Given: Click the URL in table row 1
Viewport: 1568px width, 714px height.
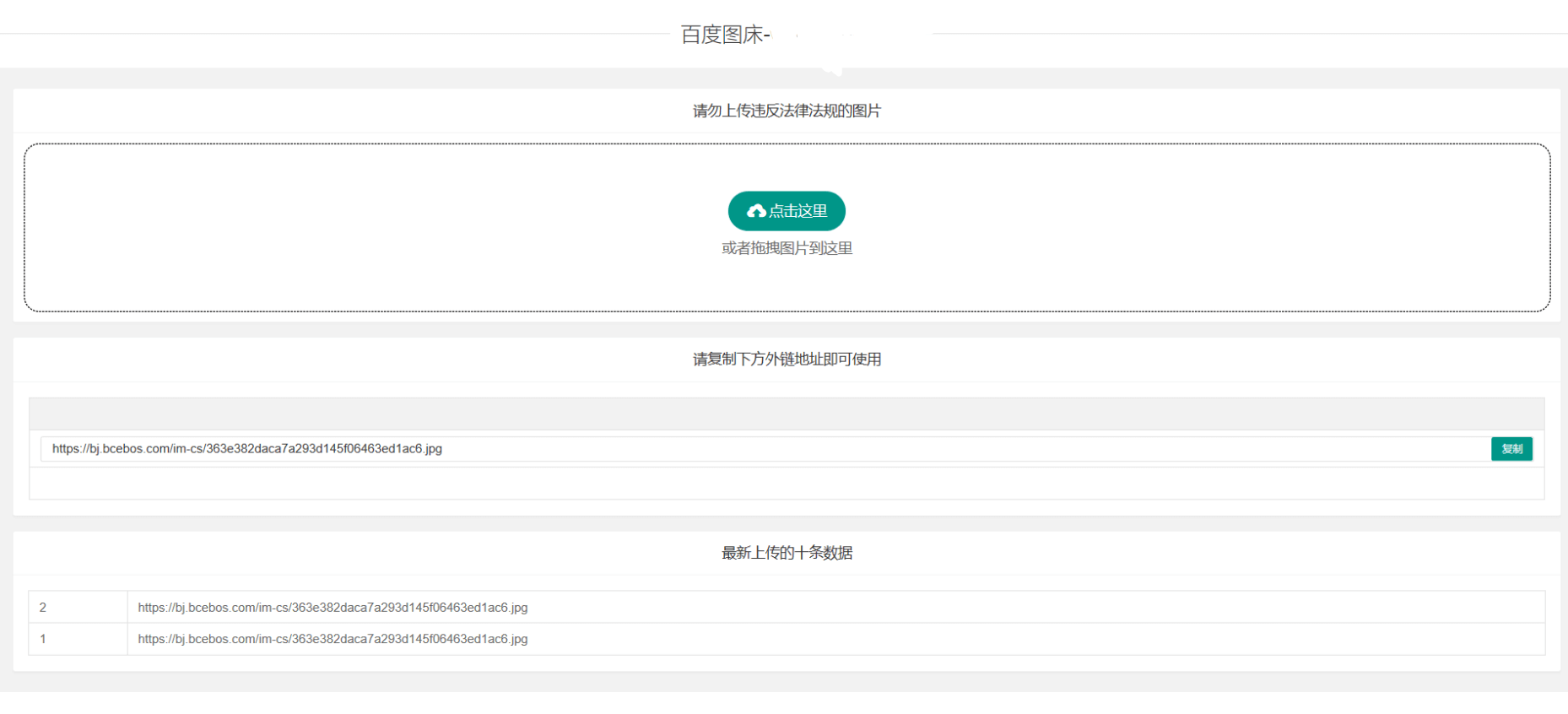Looking at the screenshot, I should click(x=333, y=639).
